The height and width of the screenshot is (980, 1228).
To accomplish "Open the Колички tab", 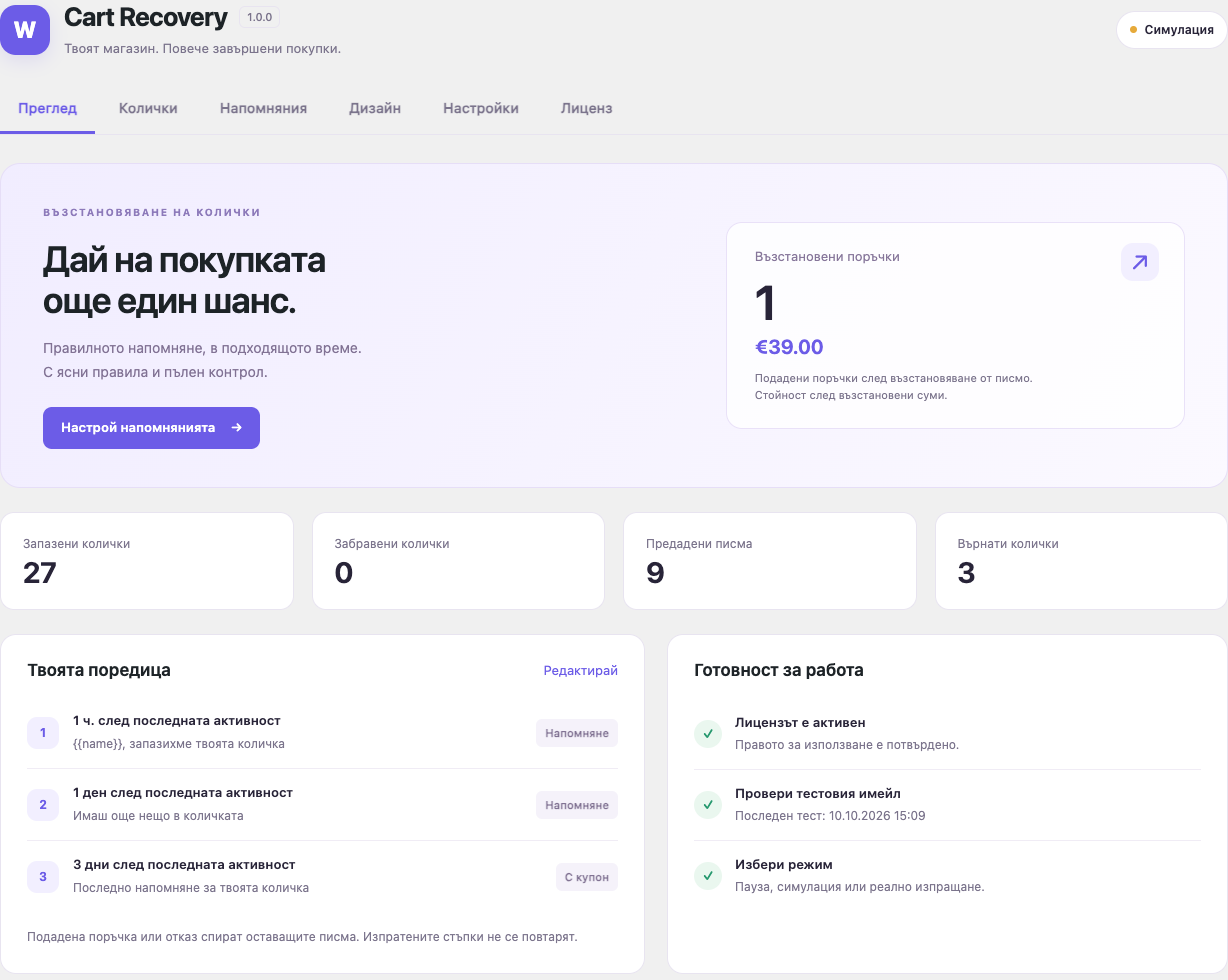I will tap(148, 108).
